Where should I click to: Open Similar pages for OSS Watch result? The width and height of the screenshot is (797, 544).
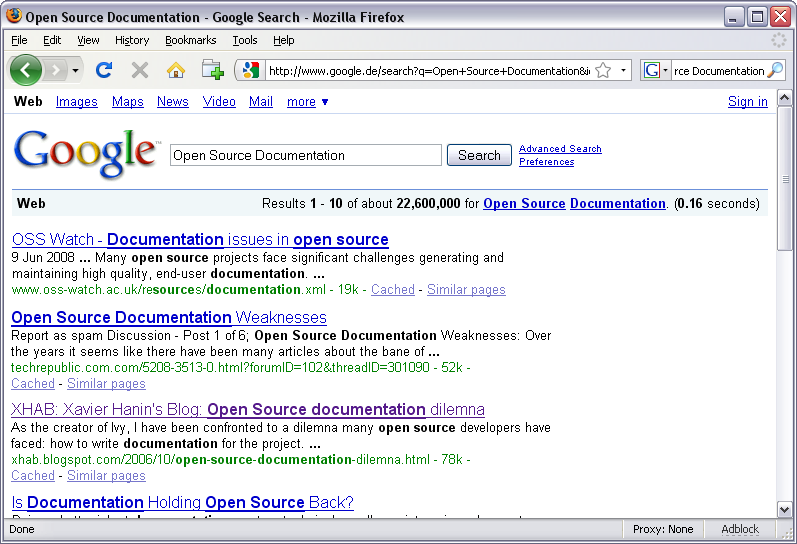pyautogui.click(x=466, y=289)
